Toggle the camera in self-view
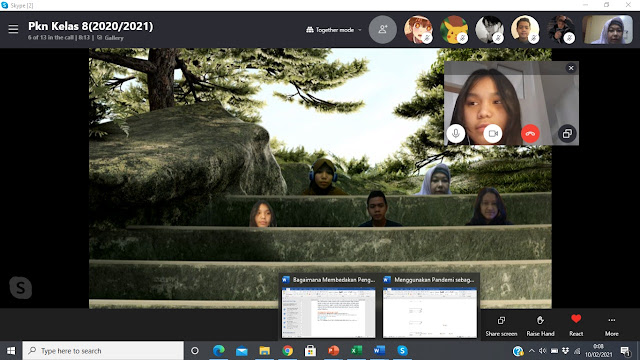Image resolution: width=640 pixels, height=360 pixels. pyautogui.click(x=493, y=133)
